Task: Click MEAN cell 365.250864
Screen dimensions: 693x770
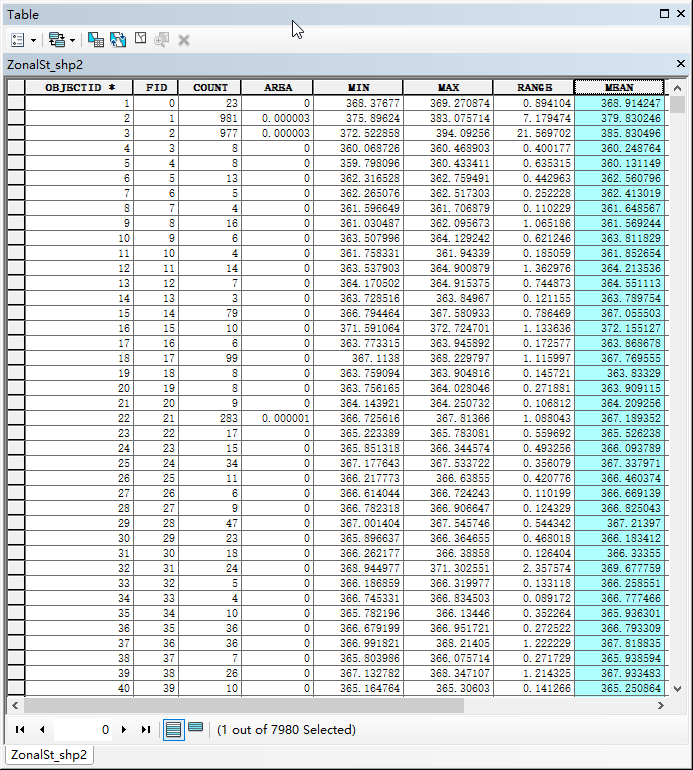Action: click(x=619, y=688)
